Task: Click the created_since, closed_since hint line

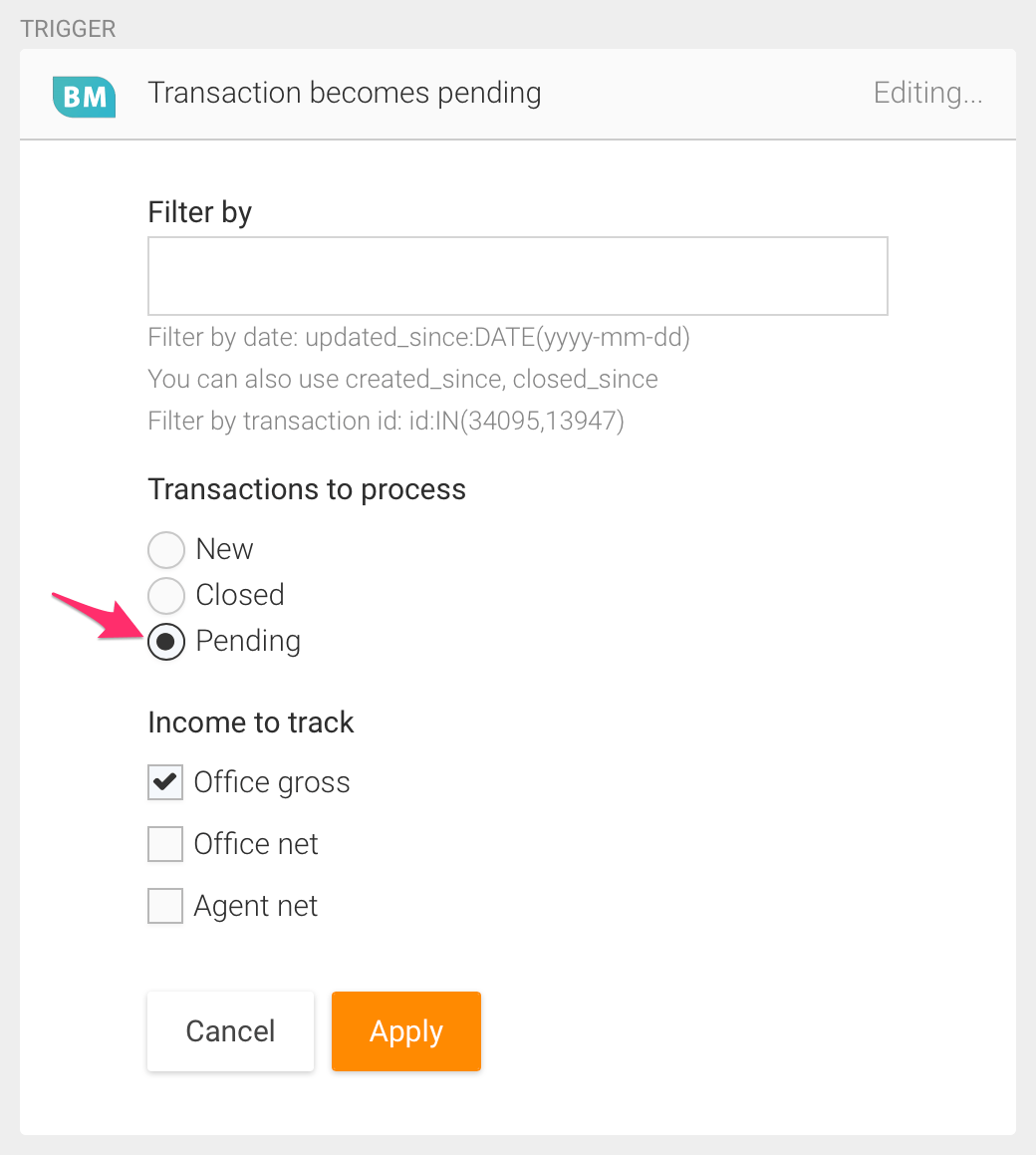Action: point(402,380)
